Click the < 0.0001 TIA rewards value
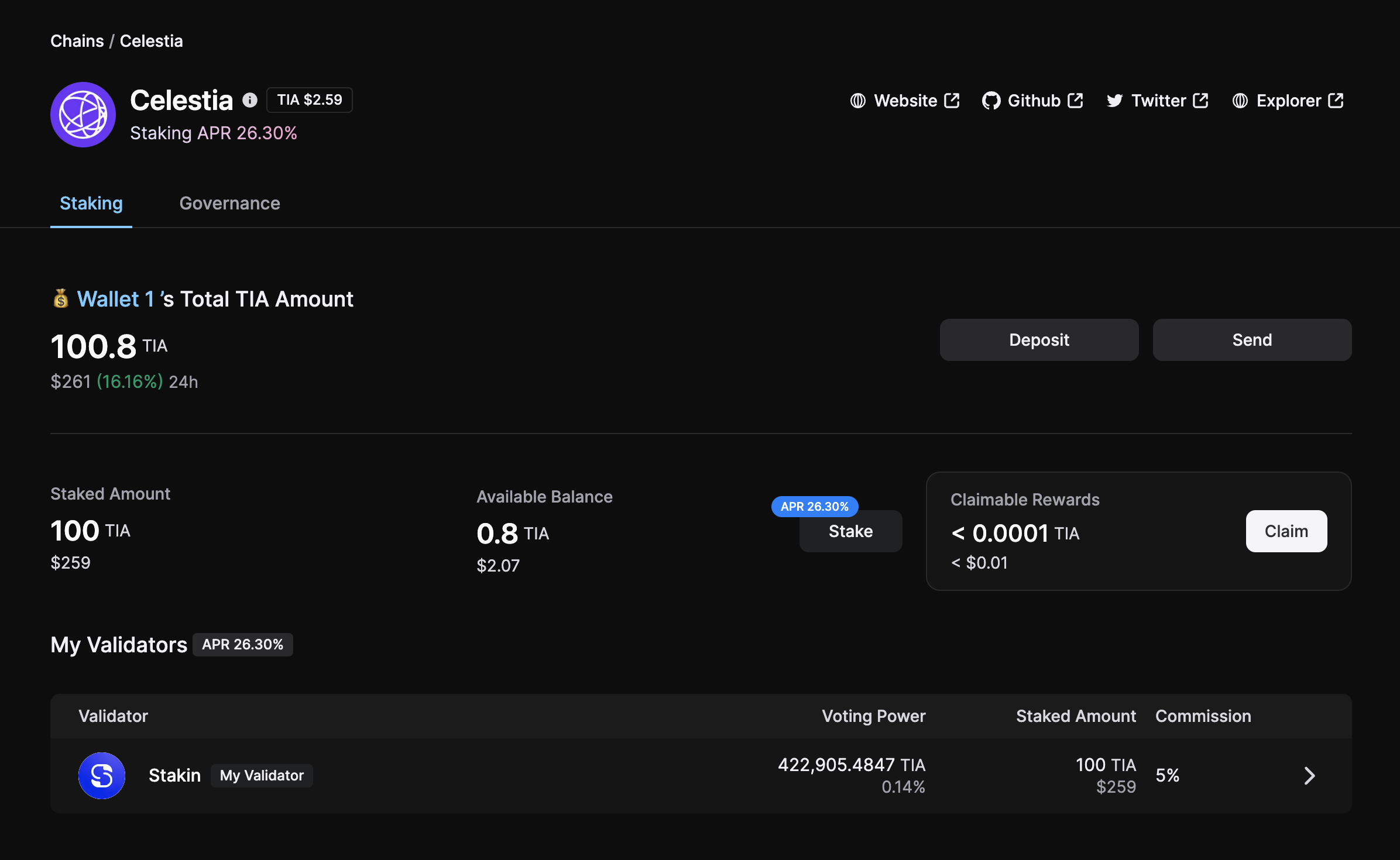 [x=1015, y=533]
